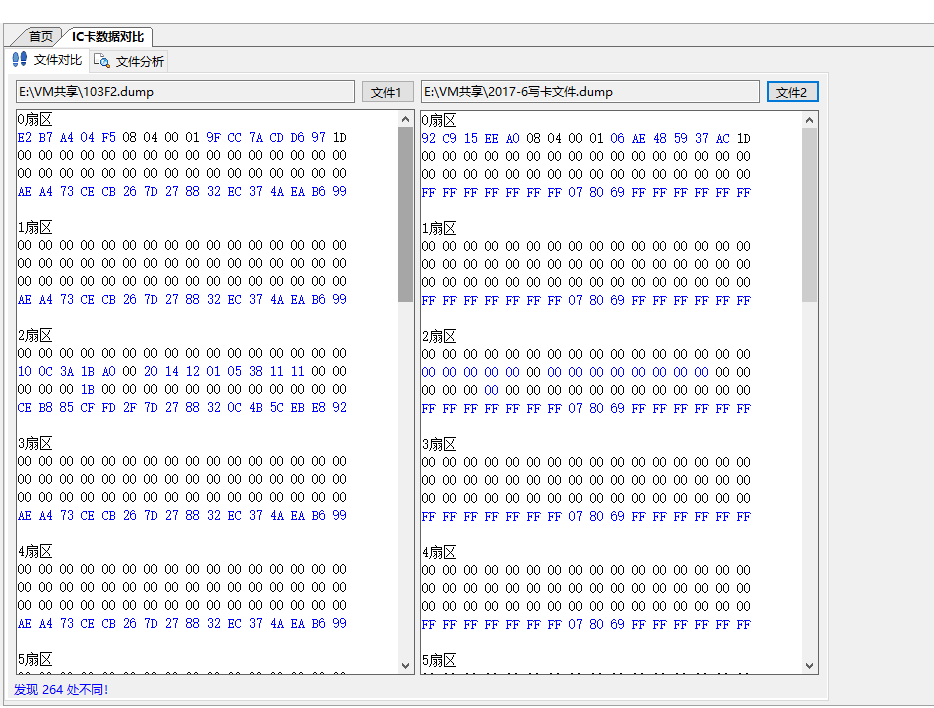Click the 4扇区 label in the right pane
934x708 pixels.
tap(439, 553)
